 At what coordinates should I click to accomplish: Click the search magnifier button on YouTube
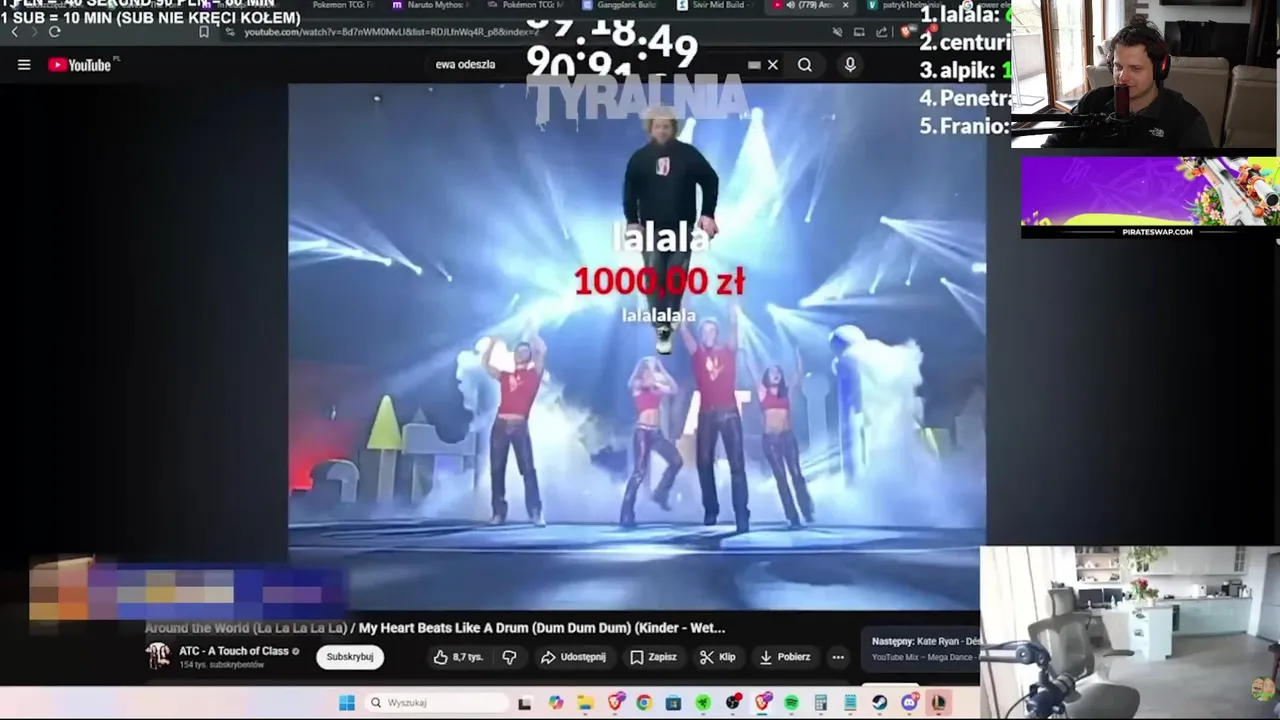tap(805, 65)
